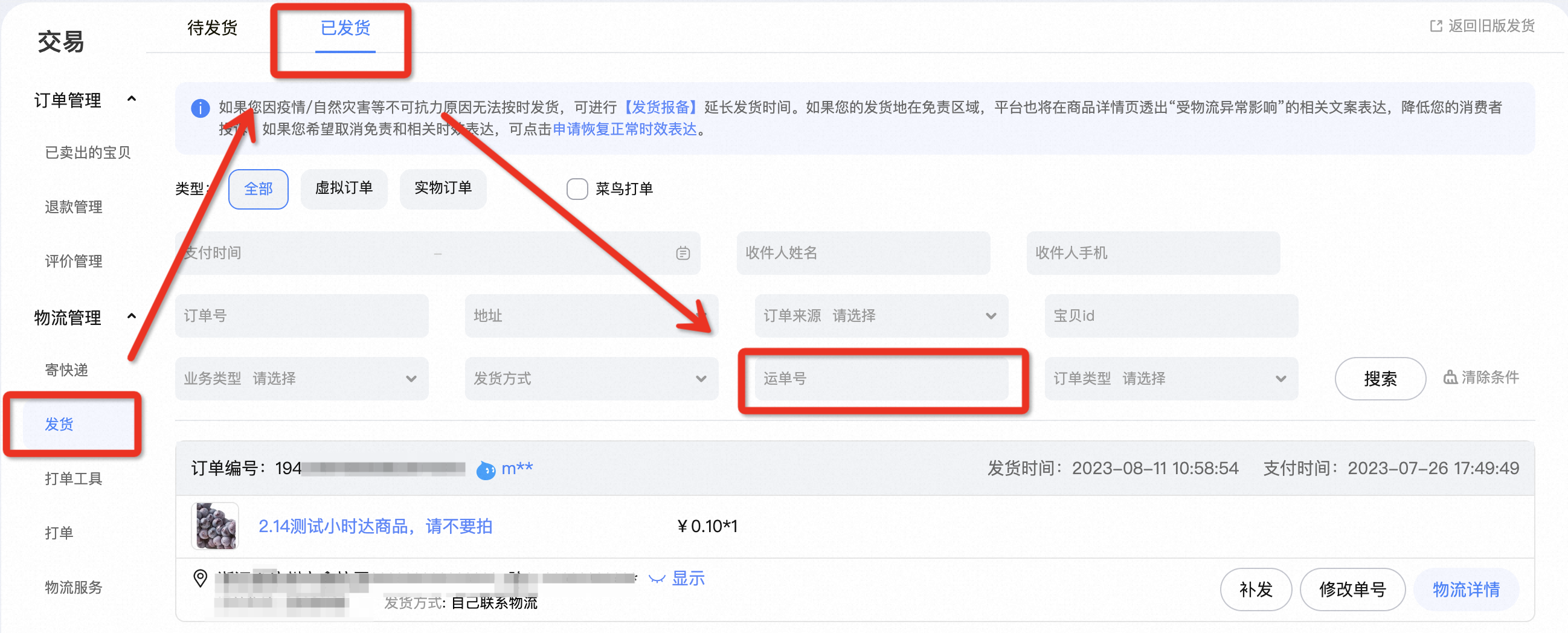
Task: Click the eye icon to show hidden address
Action: coord(656,579)
